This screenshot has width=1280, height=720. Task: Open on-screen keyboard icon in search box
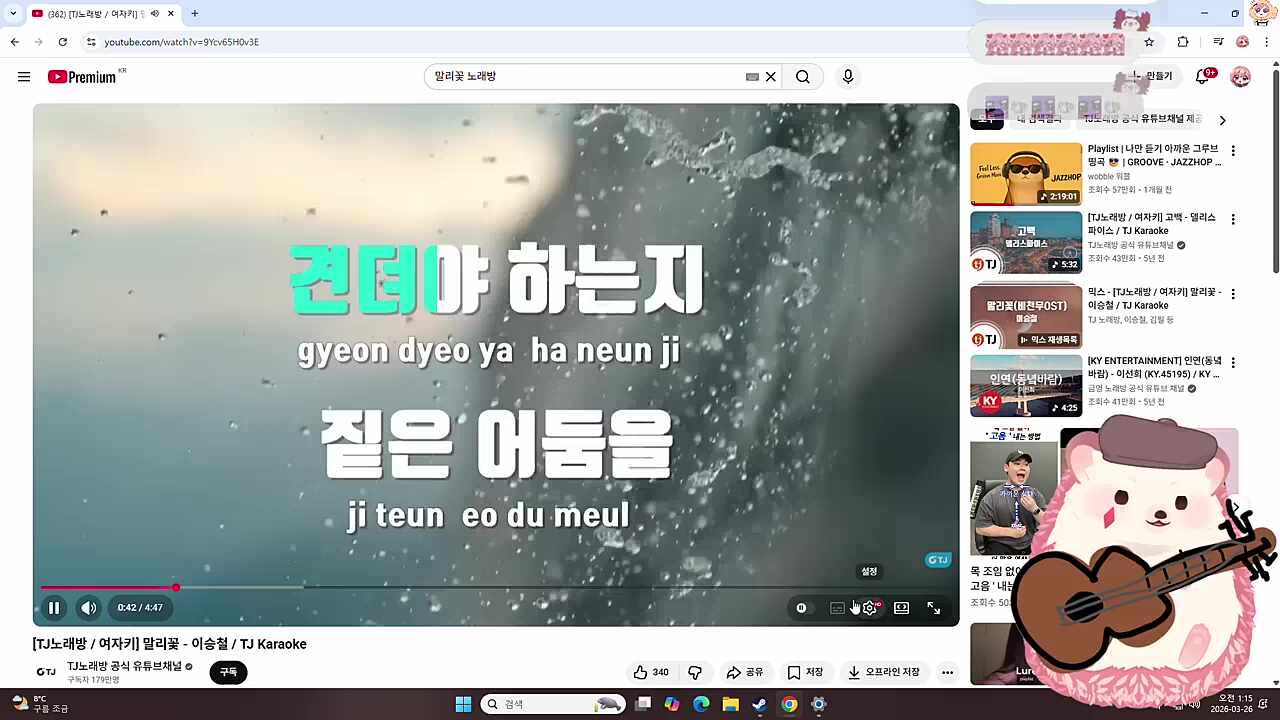(752, 77)
